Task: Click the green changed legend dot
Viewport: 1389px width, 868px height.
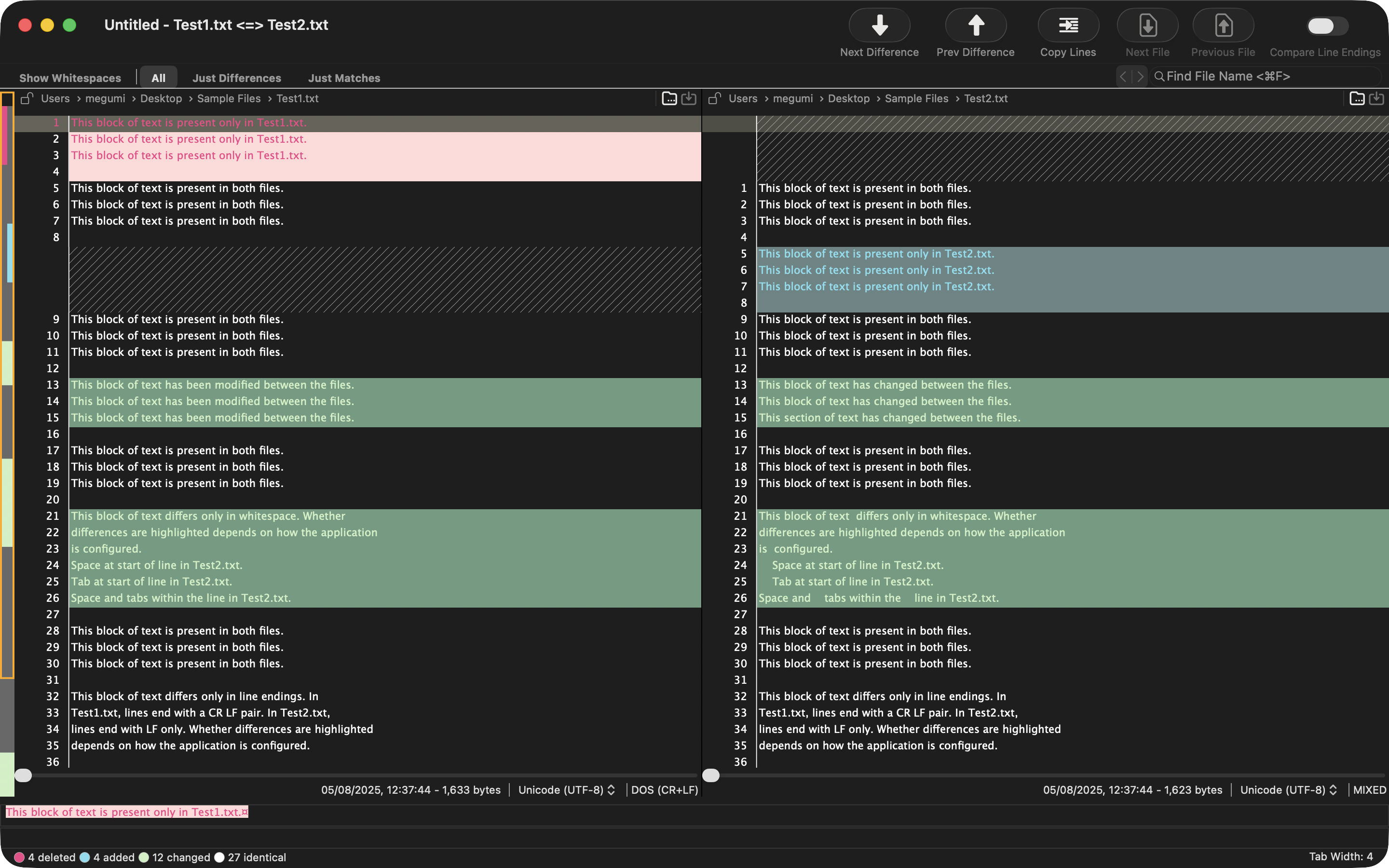Action: [144, 857]
